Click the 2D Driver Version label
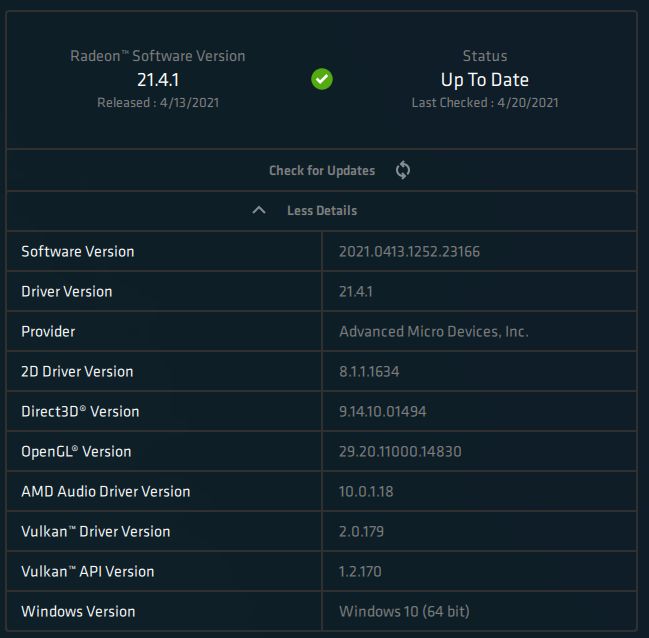 [77, 371]
